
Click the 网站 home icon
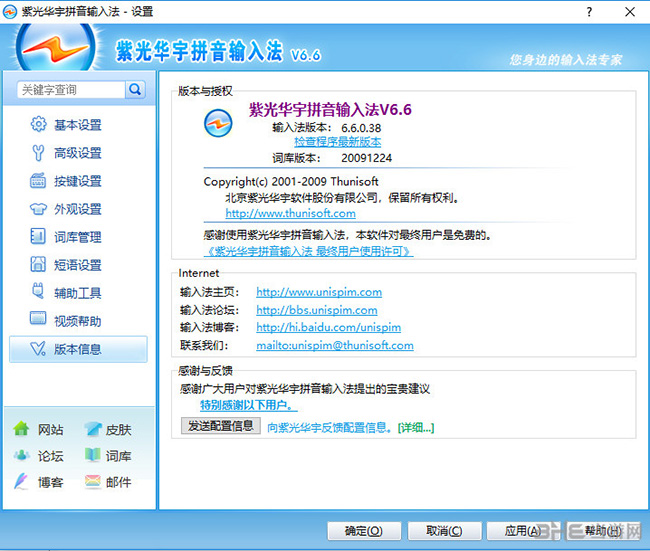[21, 428]
